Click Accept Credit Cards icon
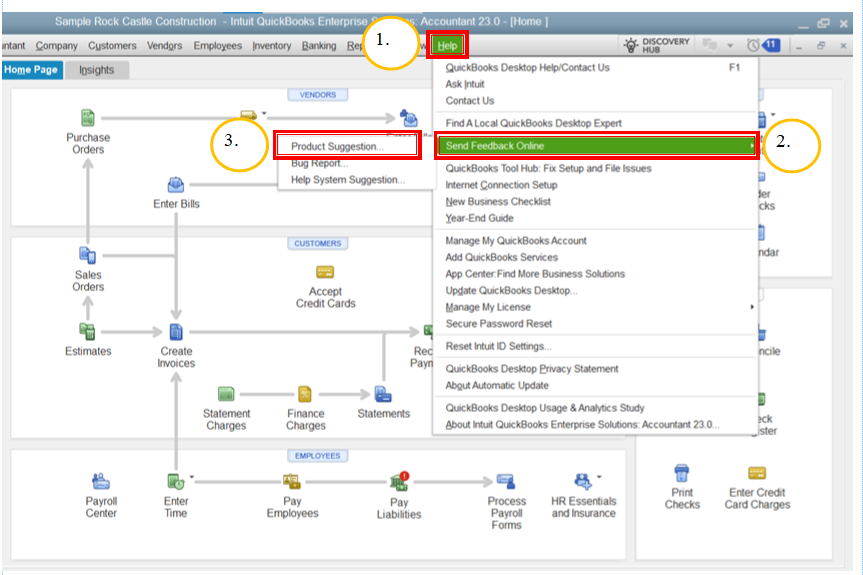 (325, 272)
